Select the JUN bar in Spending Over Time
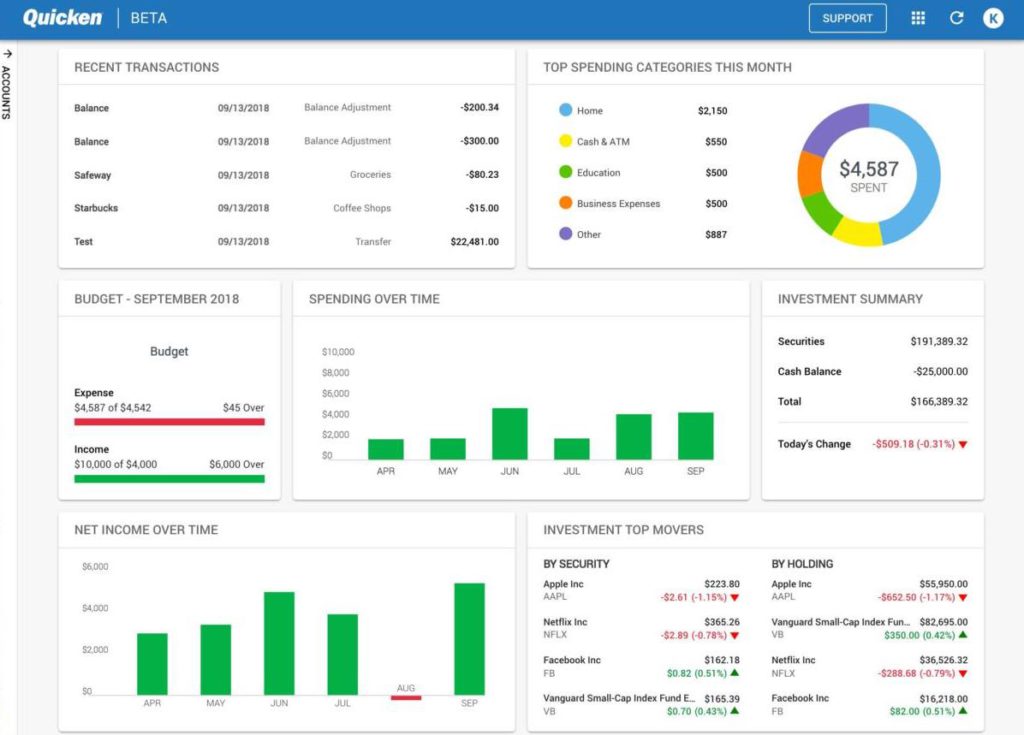This screenshot has width=1024, height=735. [x=509, y=433]
